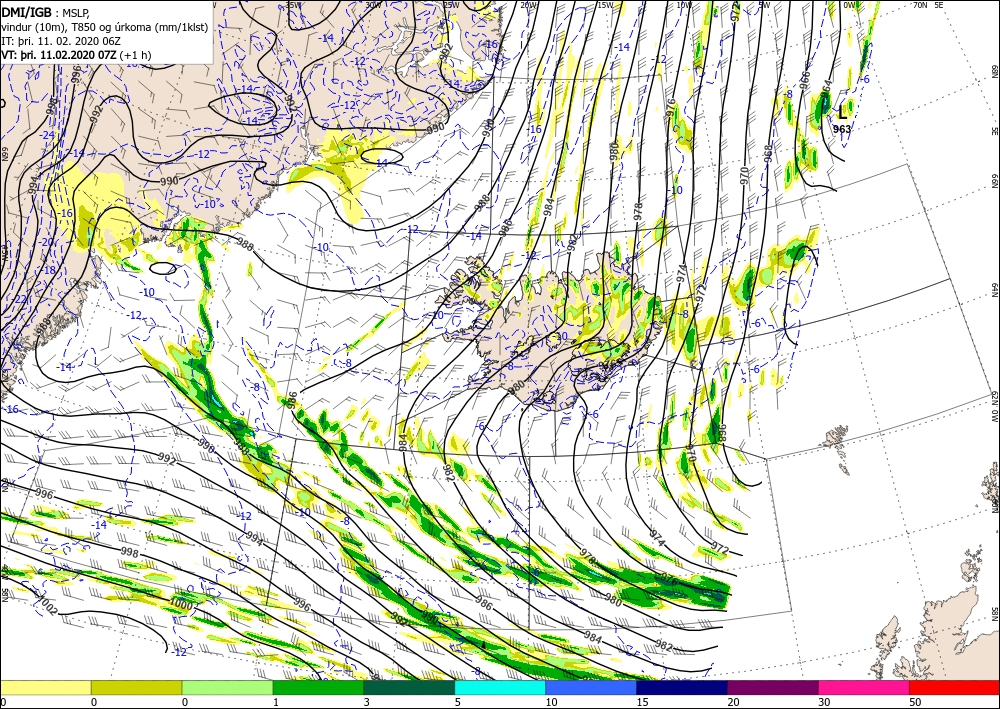Click the "VT: þri. 11.02.2020 07Z" valid time
This screenshot has height=709, width=1000.
click(x=61, y=55)
